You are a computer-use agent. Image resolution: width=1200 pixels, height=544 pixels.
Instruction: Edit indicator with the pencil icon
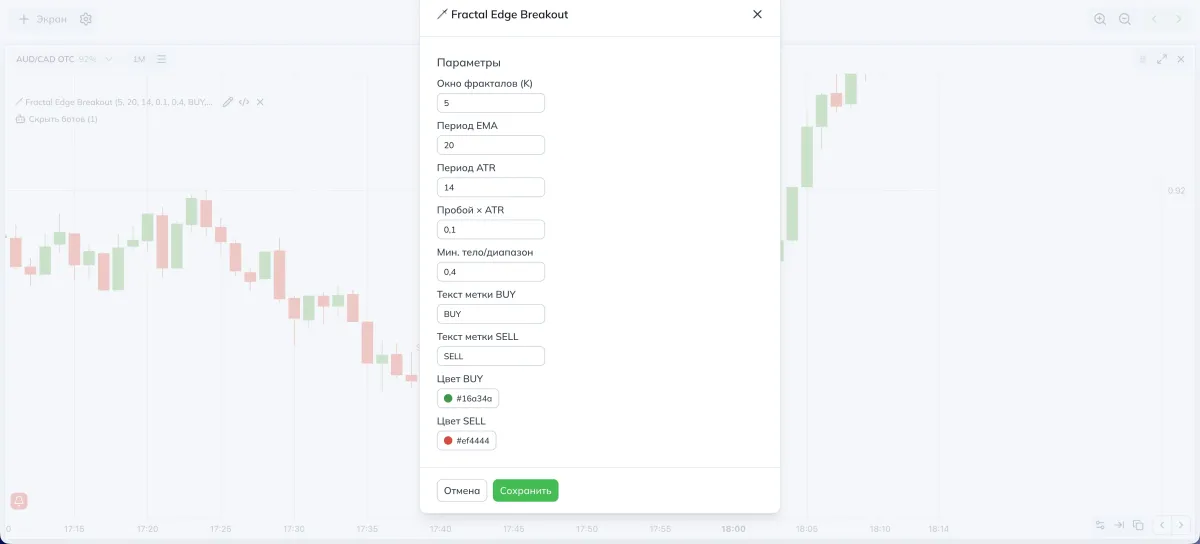pyautogui.click(x=228, y=102)
